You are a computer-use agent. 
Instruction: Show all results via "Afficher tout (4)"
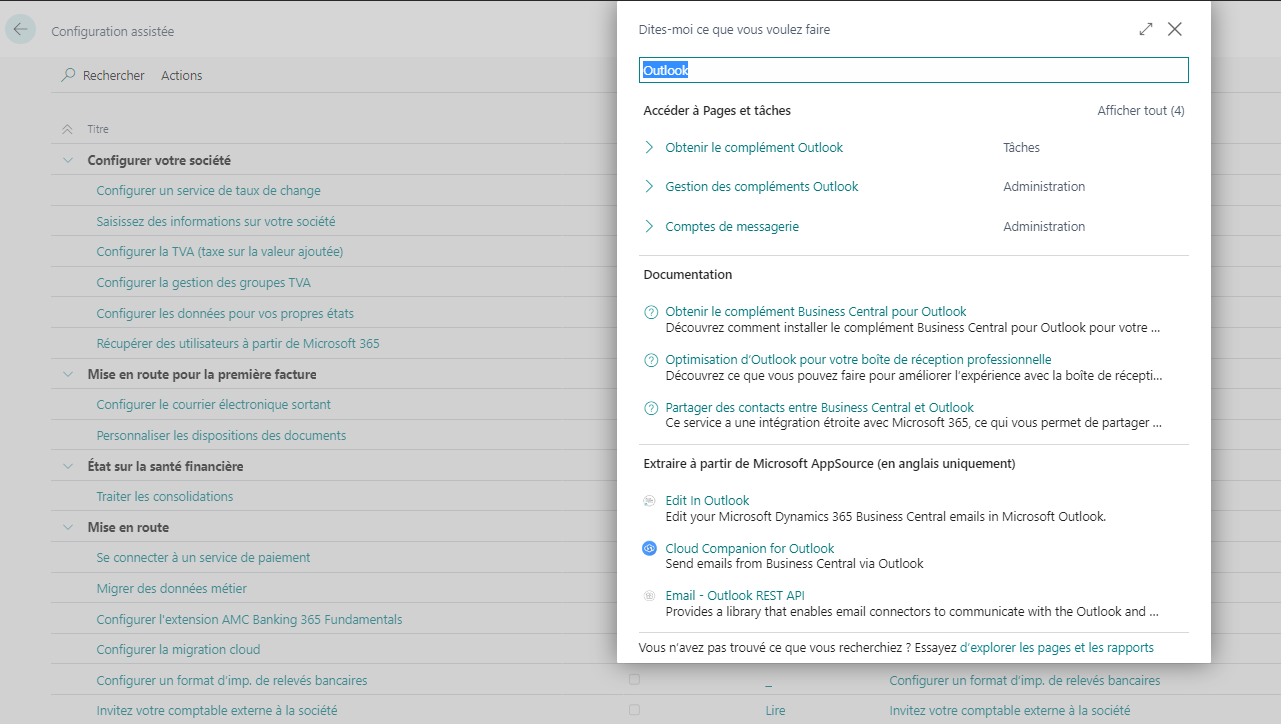[1141, 111]
